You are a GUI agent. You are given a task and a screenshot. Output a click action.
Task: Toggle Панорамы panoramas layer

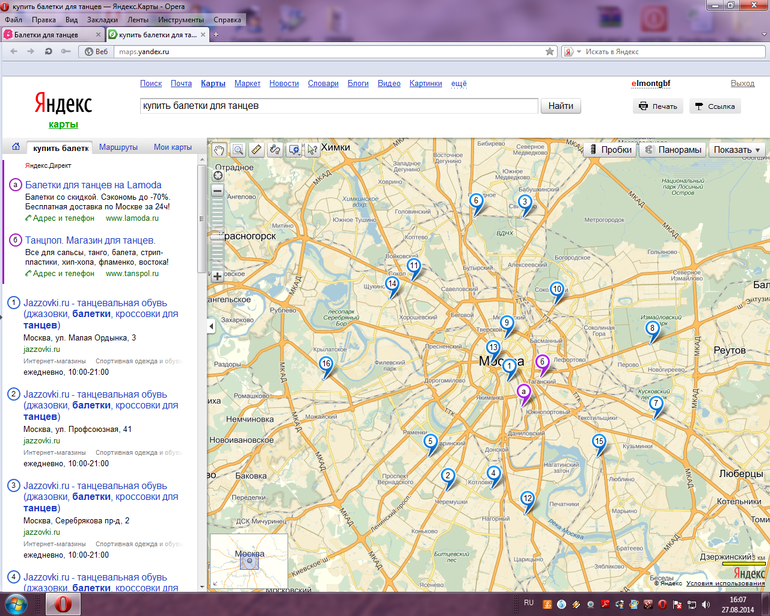[x=672, y=150]
